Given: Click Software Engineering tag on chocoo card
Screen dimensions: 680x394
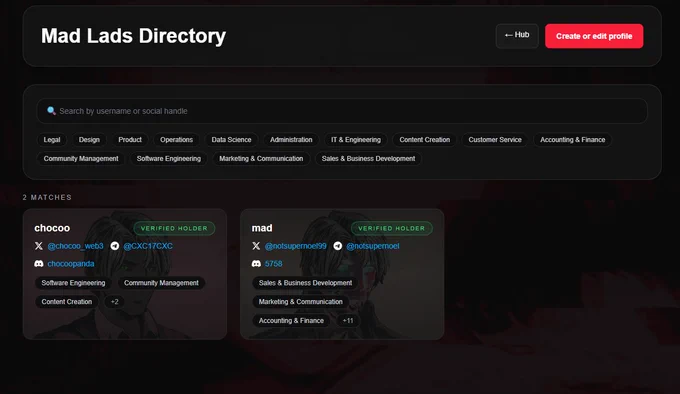Looking at the screenshot, I should pyautogui.click(x=73, y=283).
